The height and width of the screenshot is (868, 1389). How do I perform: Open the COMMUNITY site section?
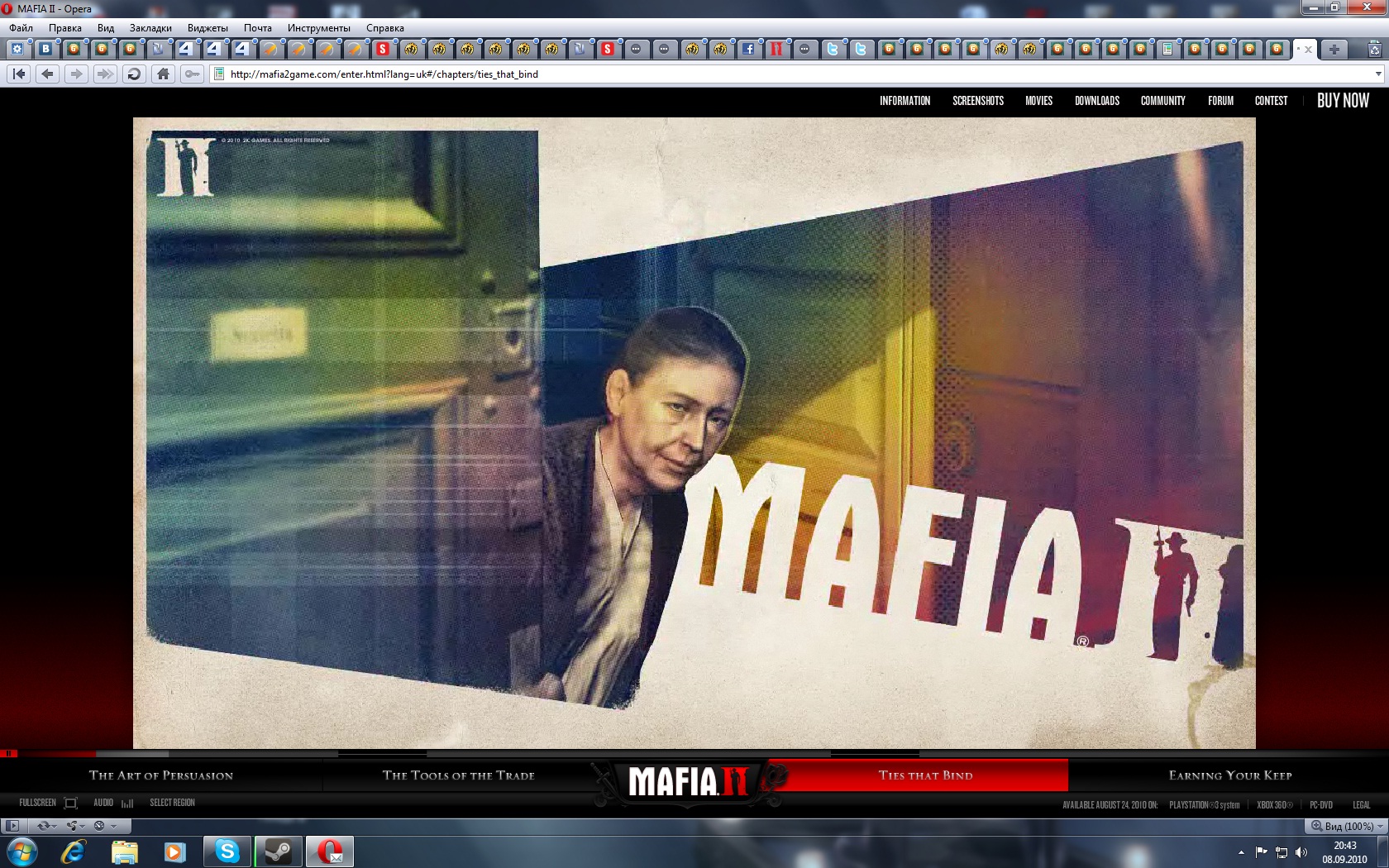(1163, 101)
